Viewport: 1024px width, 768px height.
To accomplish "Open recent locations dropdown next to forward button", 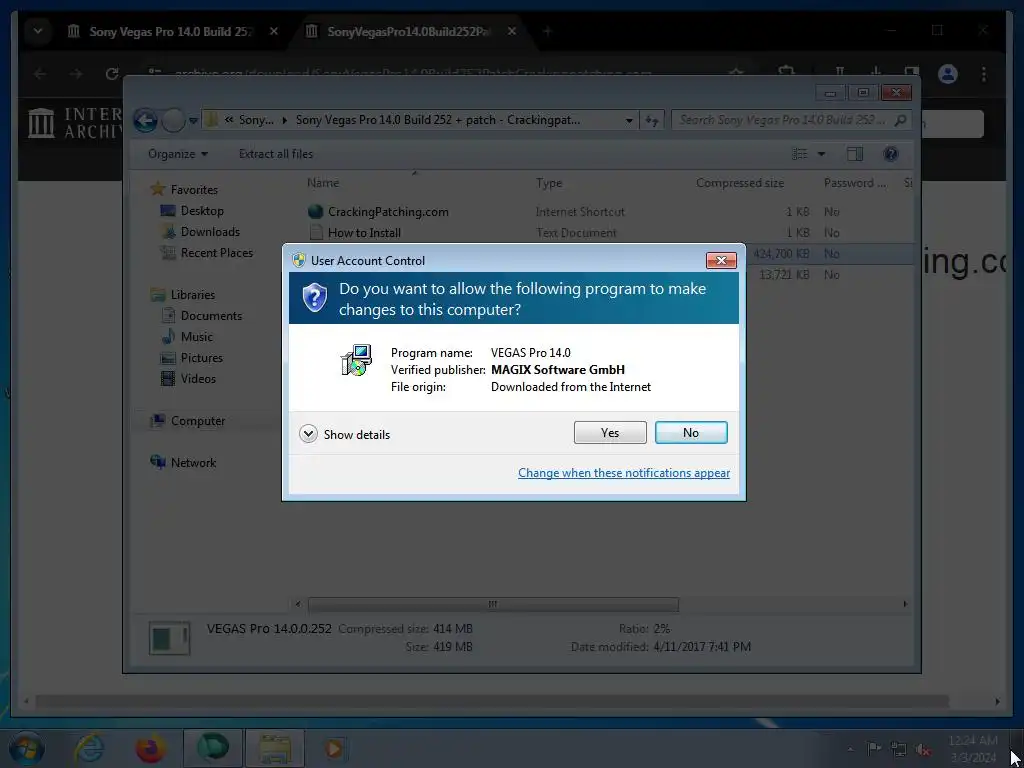I will coord(193,121).
